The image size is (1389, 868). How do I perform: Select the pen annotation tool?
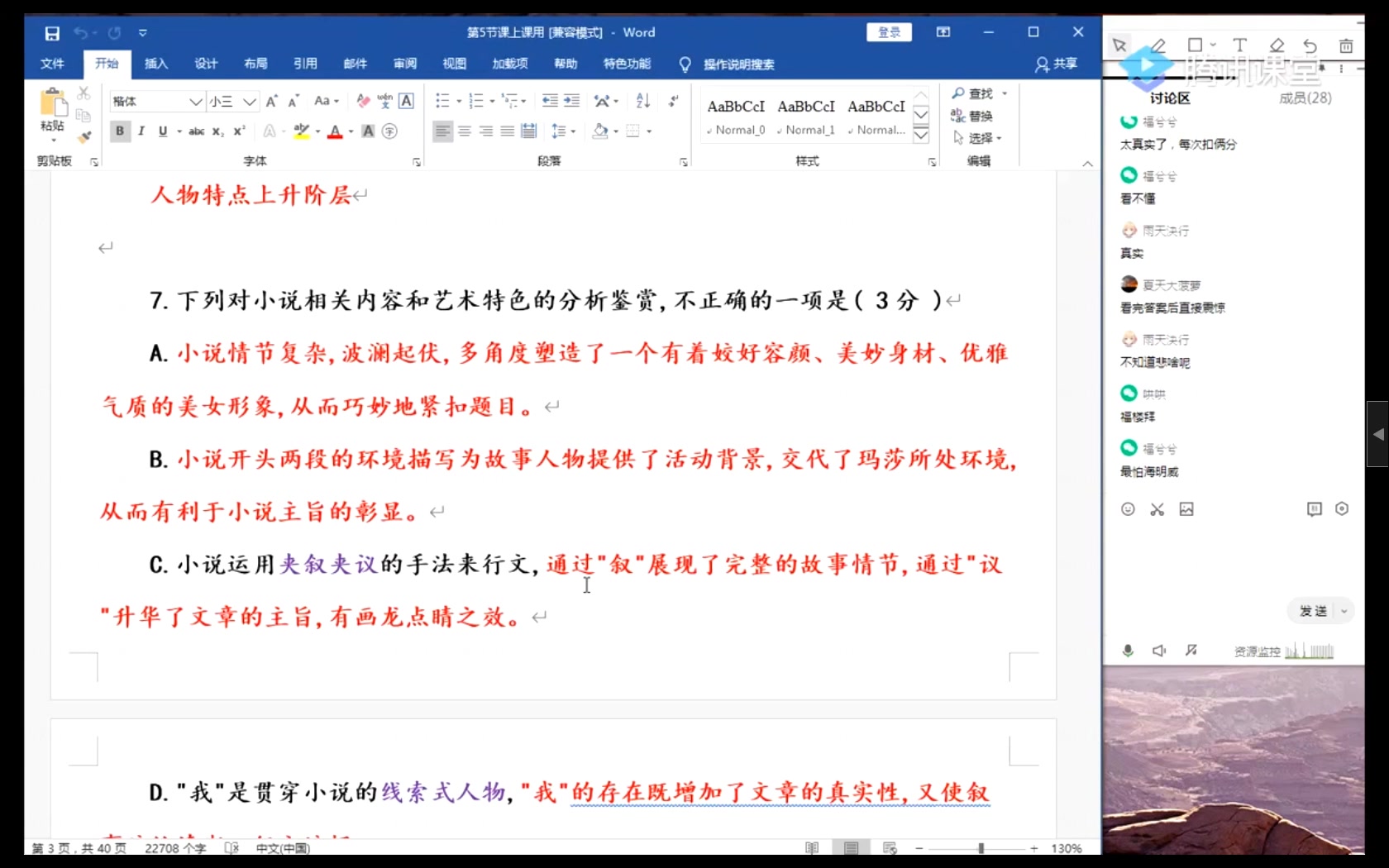[1158, 45]
